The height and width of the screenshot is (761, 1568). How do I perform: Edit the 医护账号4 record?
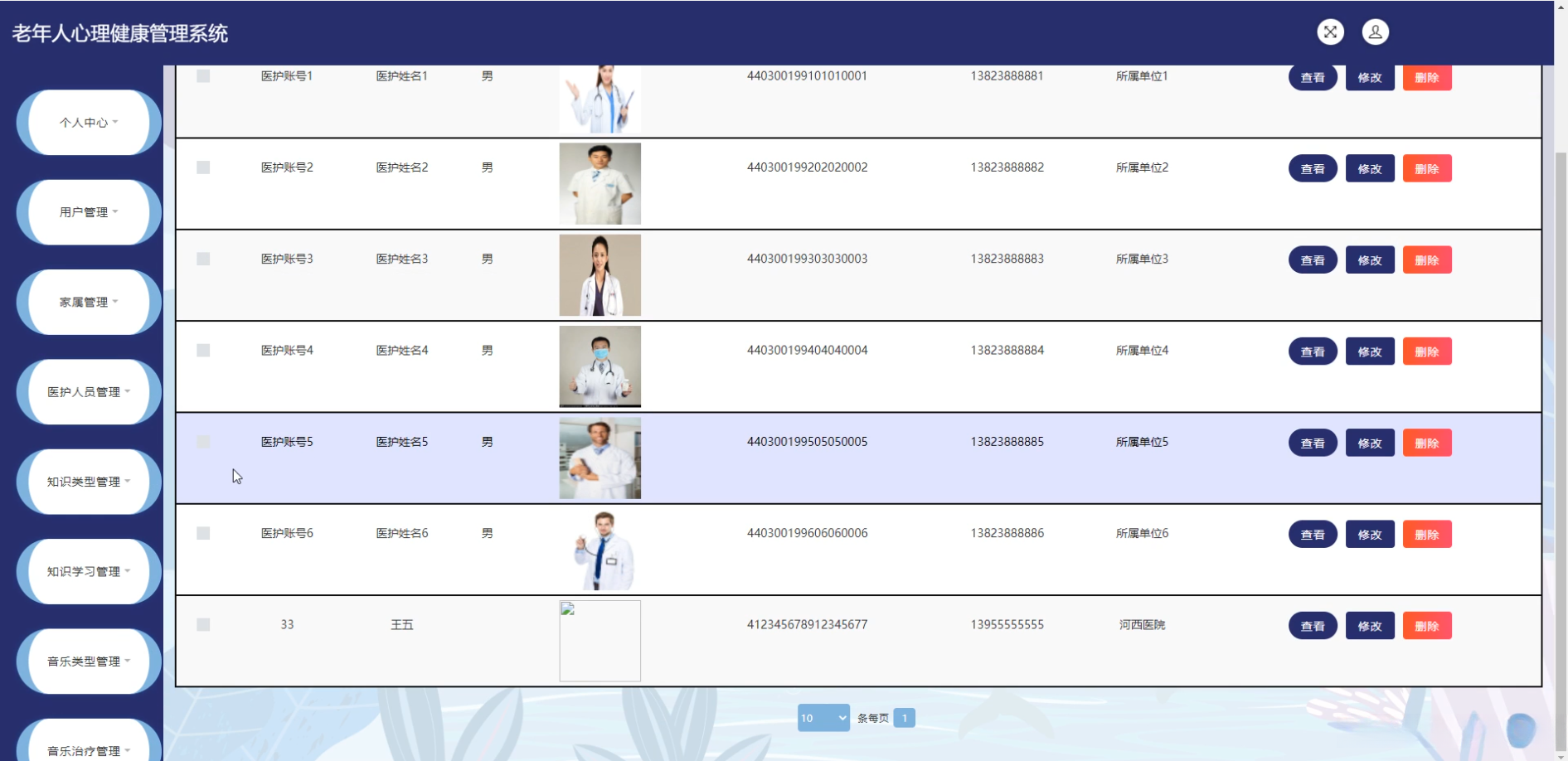[1370, 351]
